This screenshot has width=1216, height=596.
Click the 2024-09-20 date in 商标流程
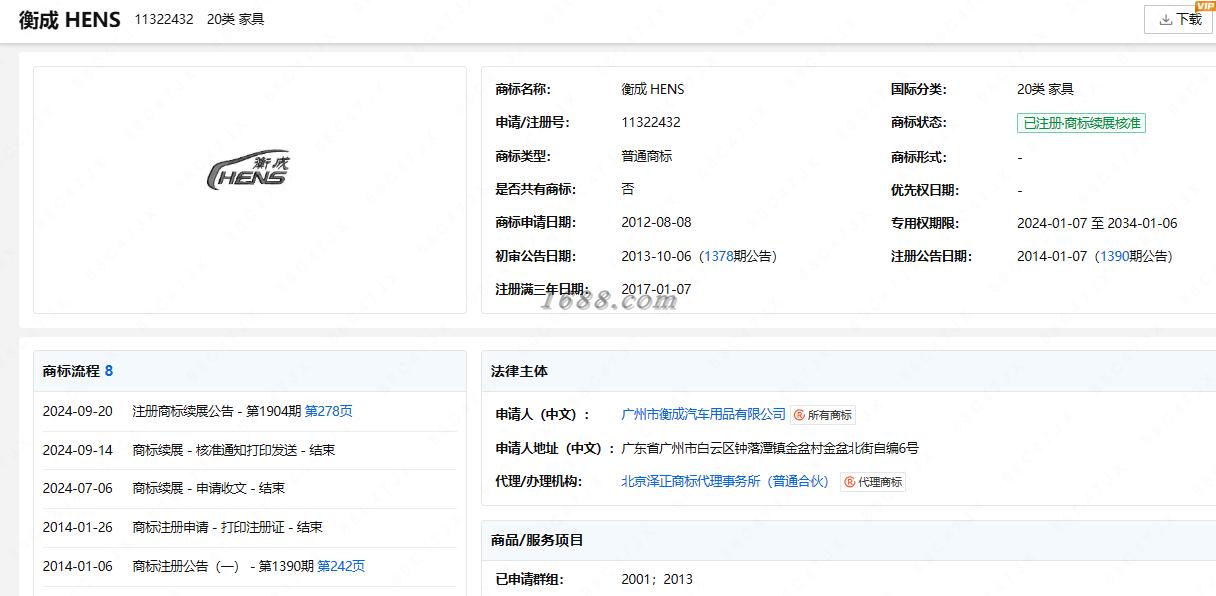tap(77, 411)
